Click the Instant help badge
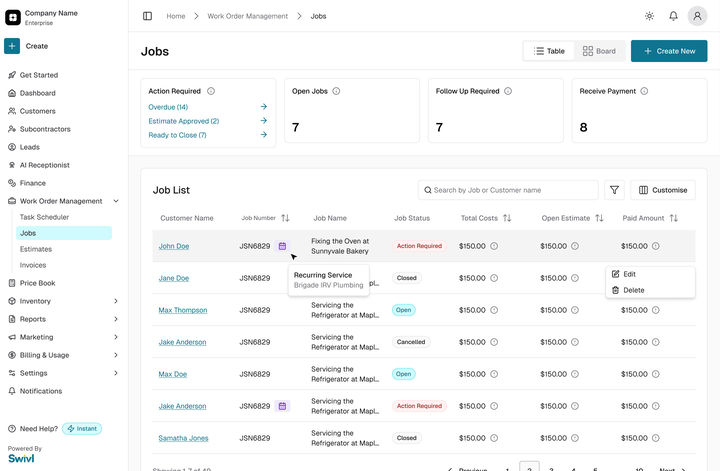 point(82,429)
